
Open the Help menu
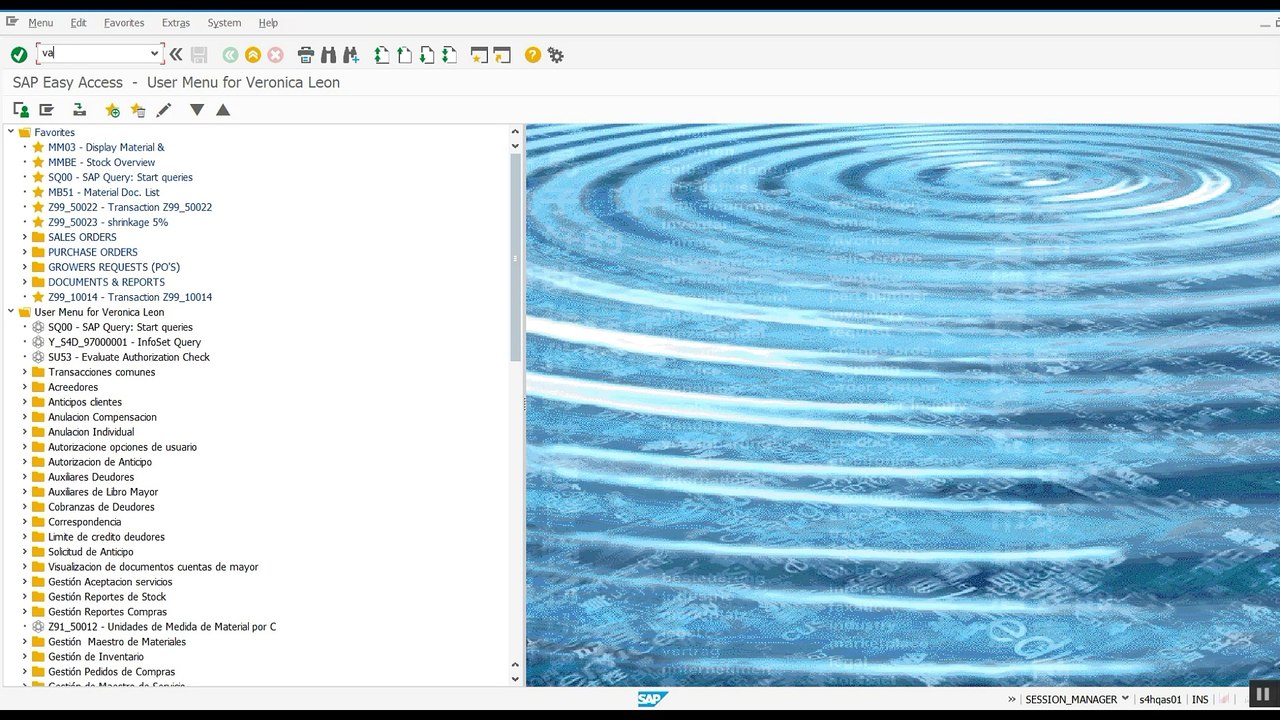tap(268, 22)
